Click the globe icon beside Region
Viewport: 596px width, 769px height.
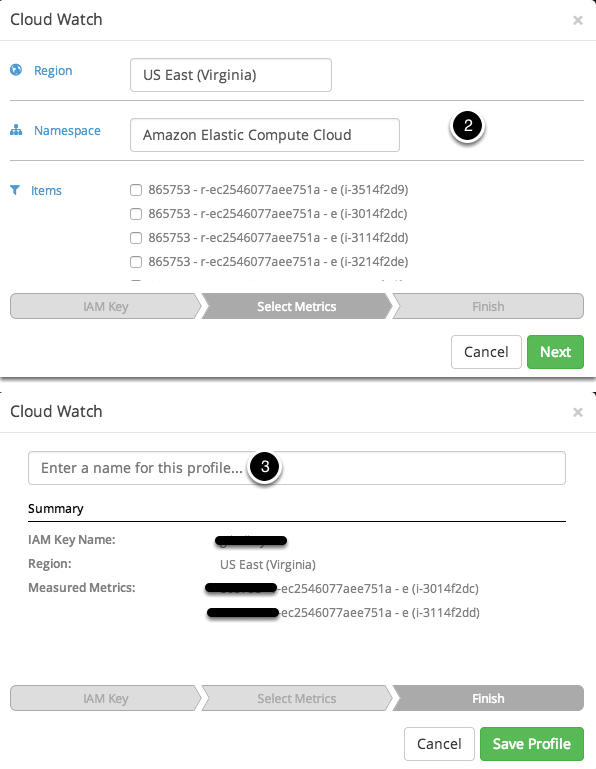(16, 70)
